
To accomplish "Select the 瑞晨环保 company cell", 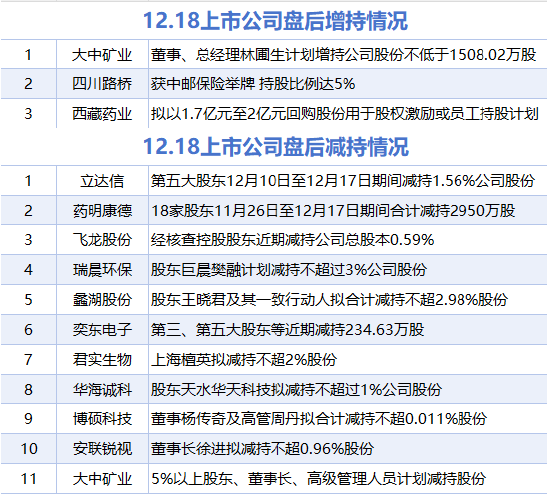I will tap(103, 270).
